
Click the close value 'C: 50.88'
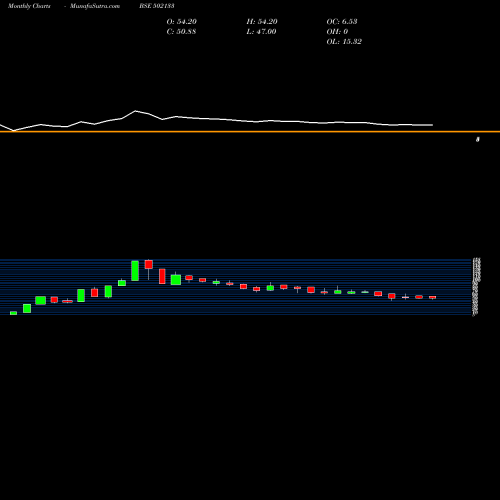click(x=181, y=31)
